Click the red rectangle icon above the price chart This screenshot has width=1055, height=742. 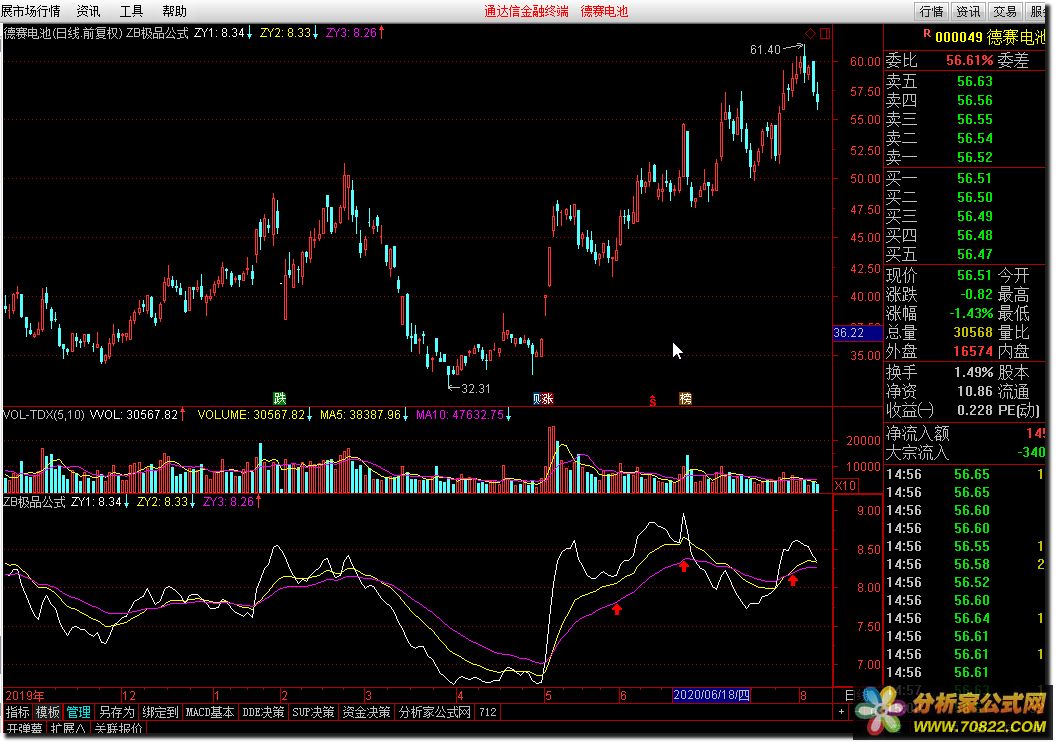click(825, 33)
